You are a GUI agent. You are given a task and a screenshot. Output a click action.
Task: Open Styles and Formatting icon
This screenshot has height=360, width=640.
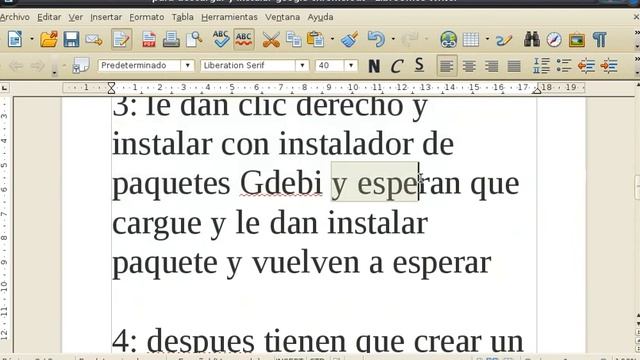click(x=80, y=65)
